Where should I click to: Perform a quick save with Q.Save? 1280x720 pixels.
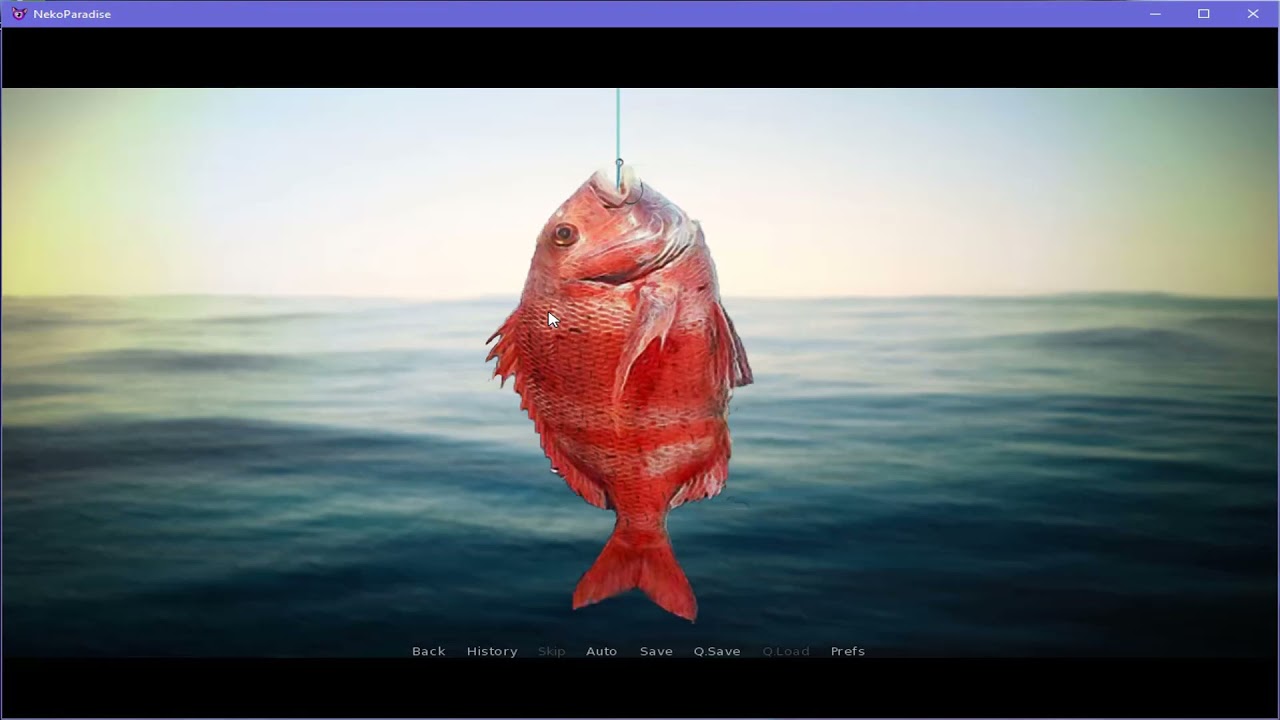(x=716, y=651)
